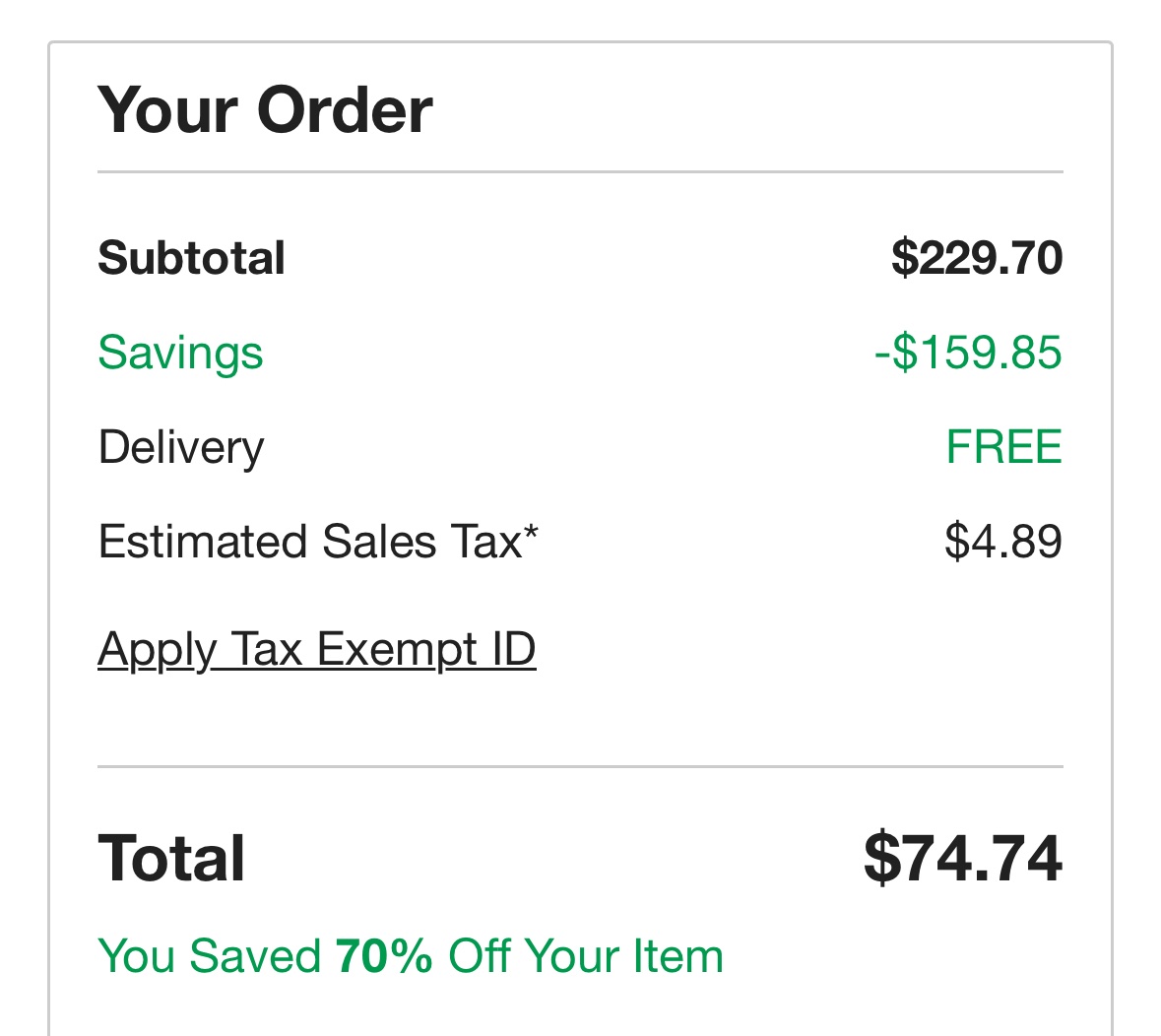1161x1036 pixels.
Task: Click the Estimated Sales Tax label
Action: click(x=309, y=542)
